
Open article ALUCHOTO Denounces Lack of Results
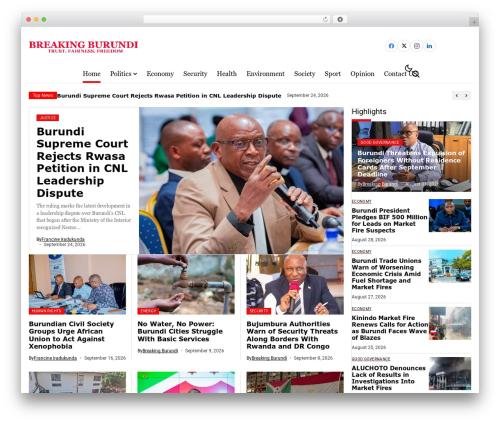pos(388,378)
